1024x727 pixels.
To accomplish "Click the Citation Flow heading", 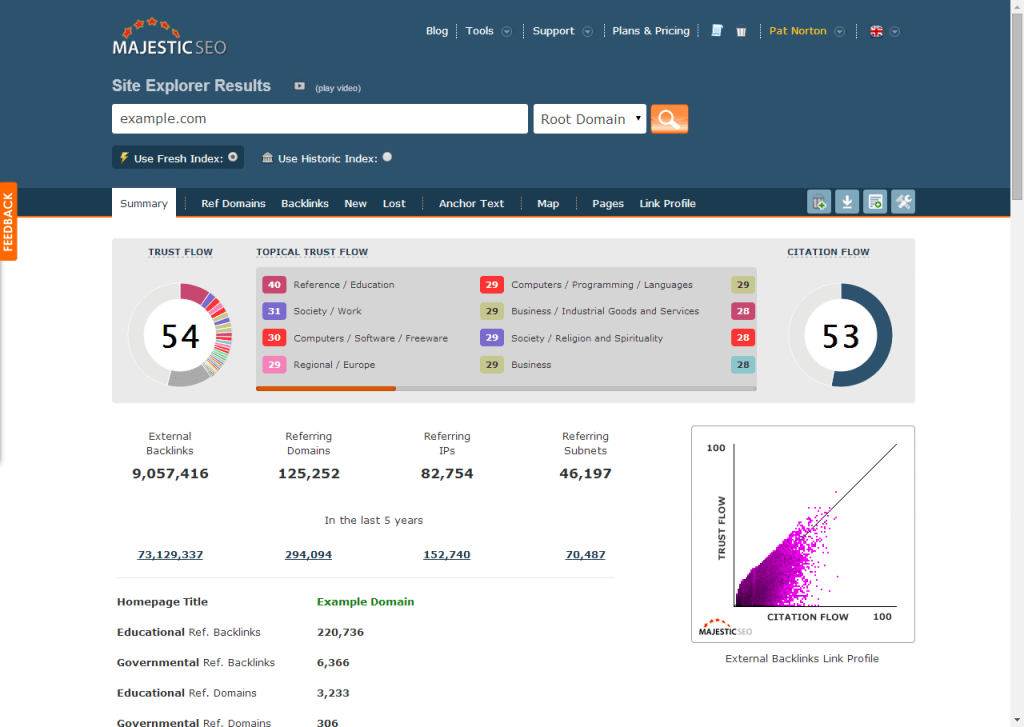I will (x=828, y=252).
